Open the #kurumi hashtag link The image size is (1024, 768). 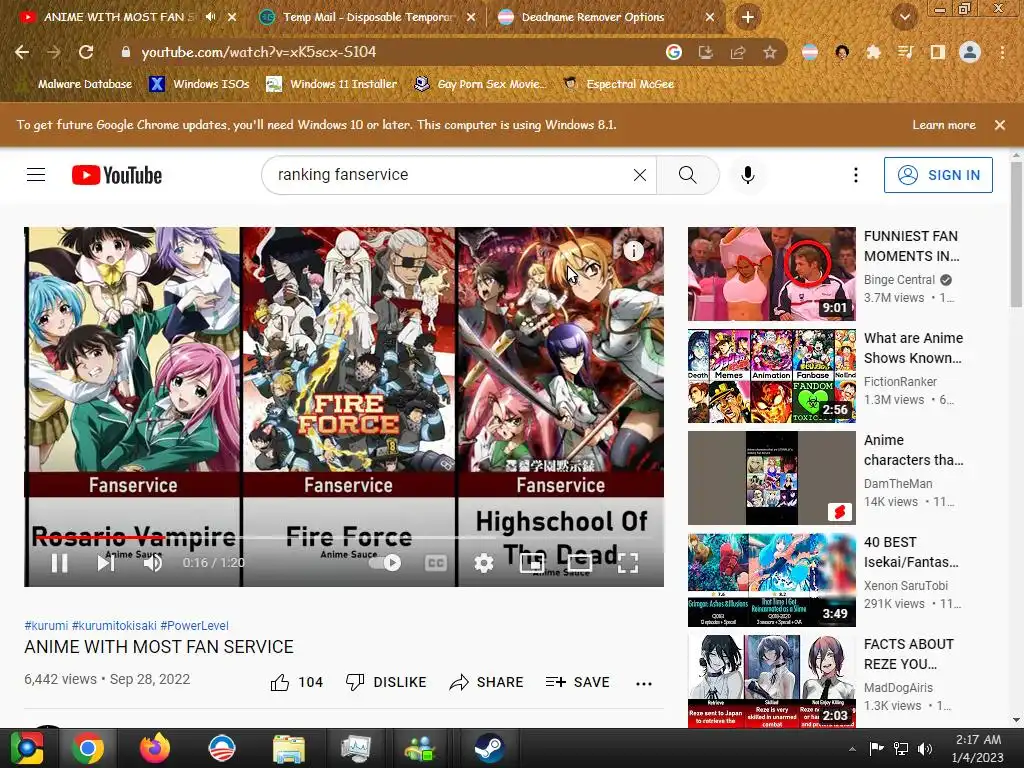46,626
